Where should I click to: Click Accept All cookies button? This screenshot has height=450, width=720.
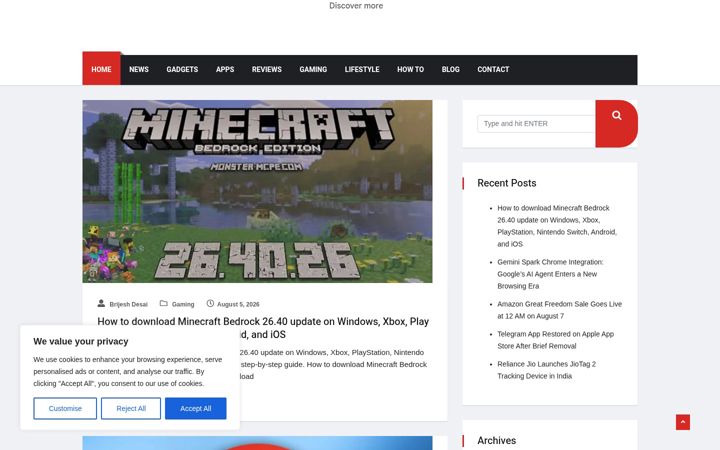point(196,408)
